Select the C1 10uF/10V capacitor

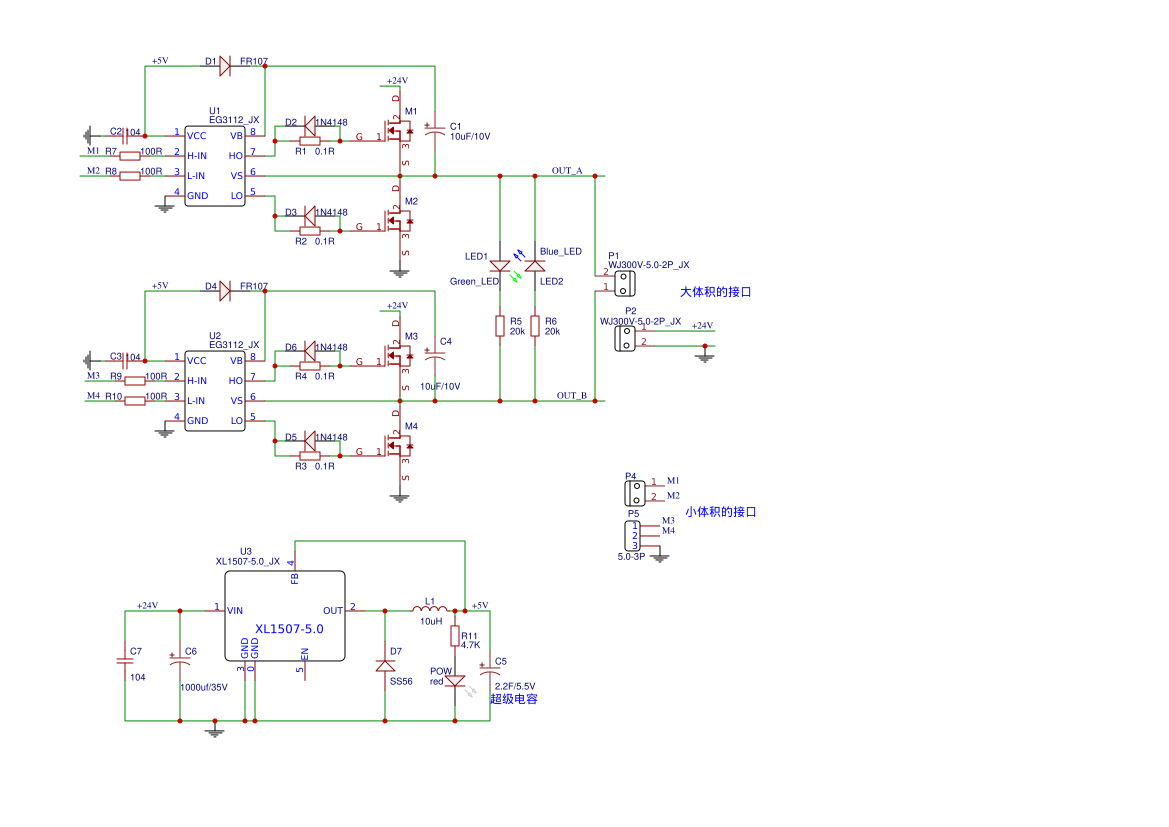pyautogui.click(x=435, y=130)
